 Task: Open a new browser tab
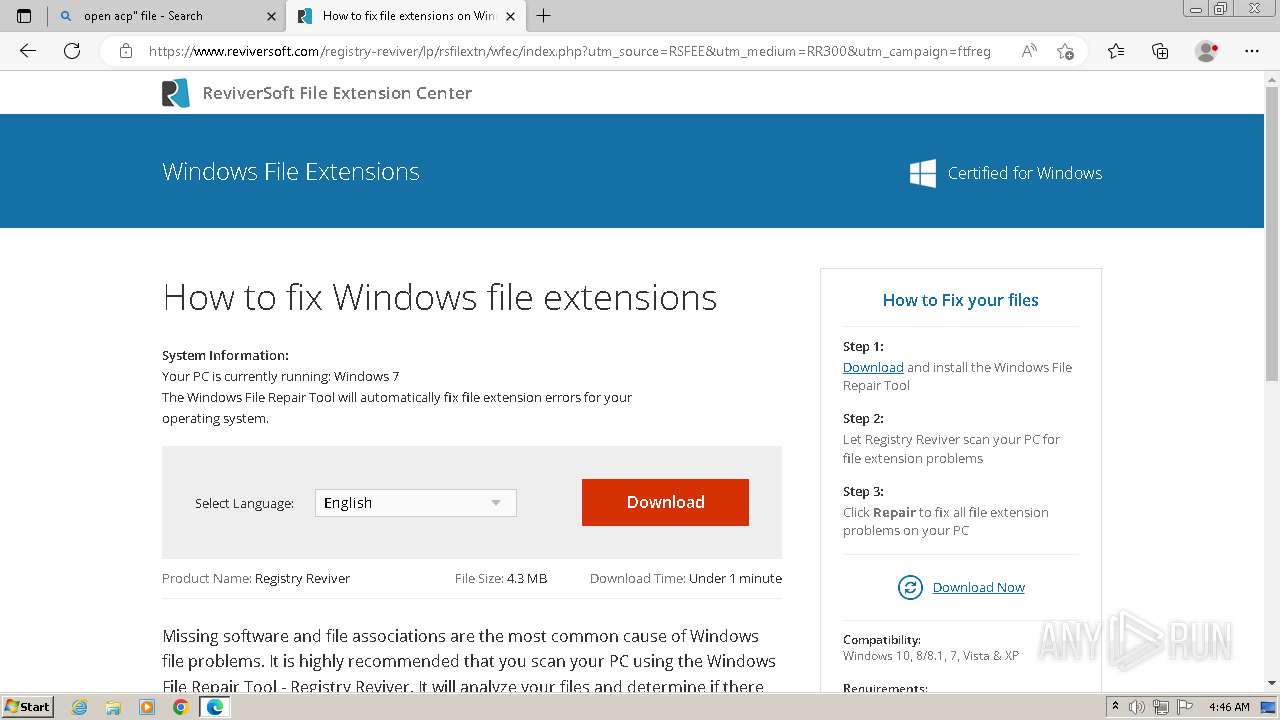tap(543, 16)
